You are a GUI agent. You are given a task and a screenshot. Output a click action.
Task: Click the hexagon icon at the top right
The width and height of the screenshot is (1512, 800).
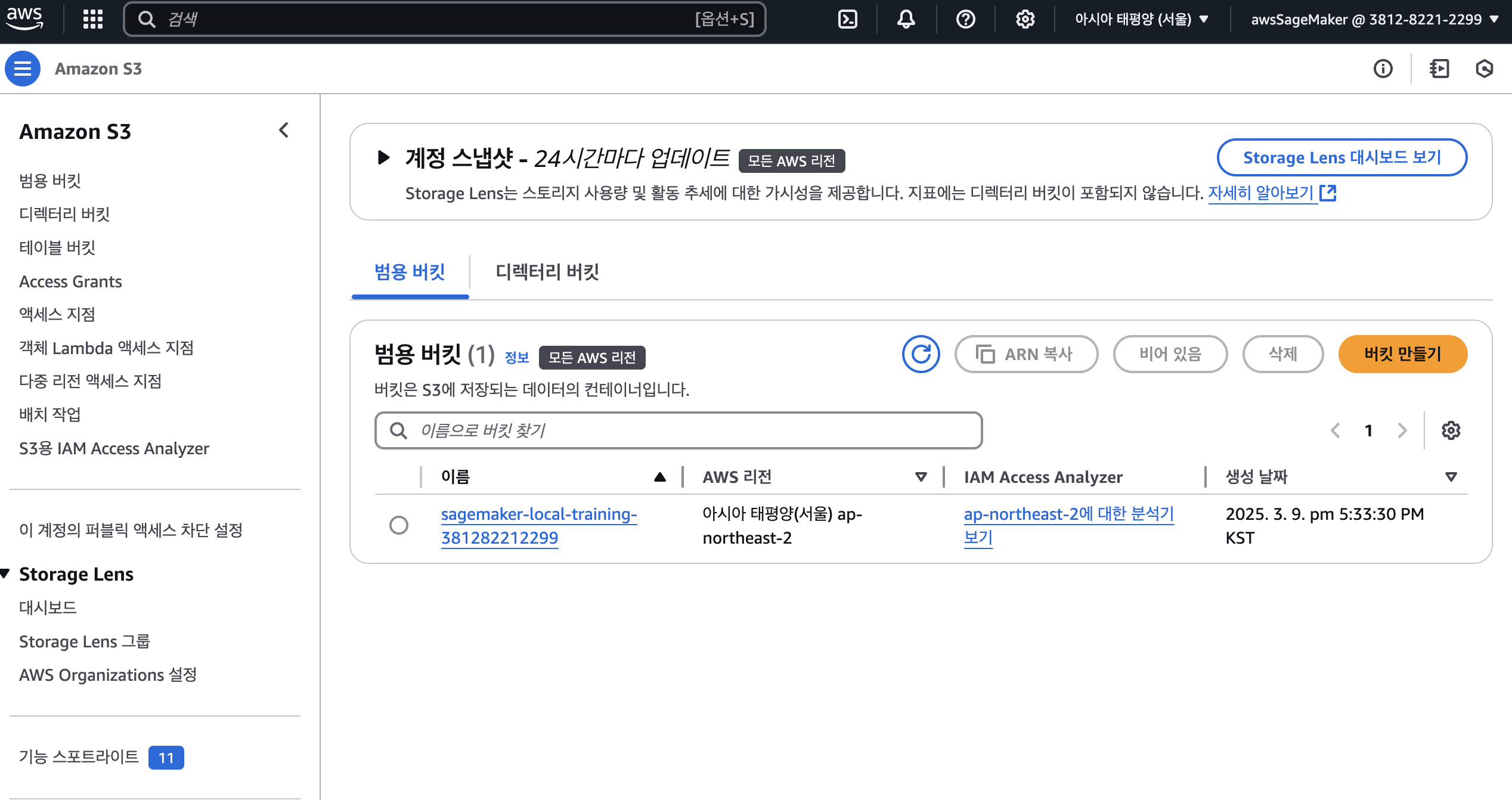pyautogui.click(x=1484, y=69)
